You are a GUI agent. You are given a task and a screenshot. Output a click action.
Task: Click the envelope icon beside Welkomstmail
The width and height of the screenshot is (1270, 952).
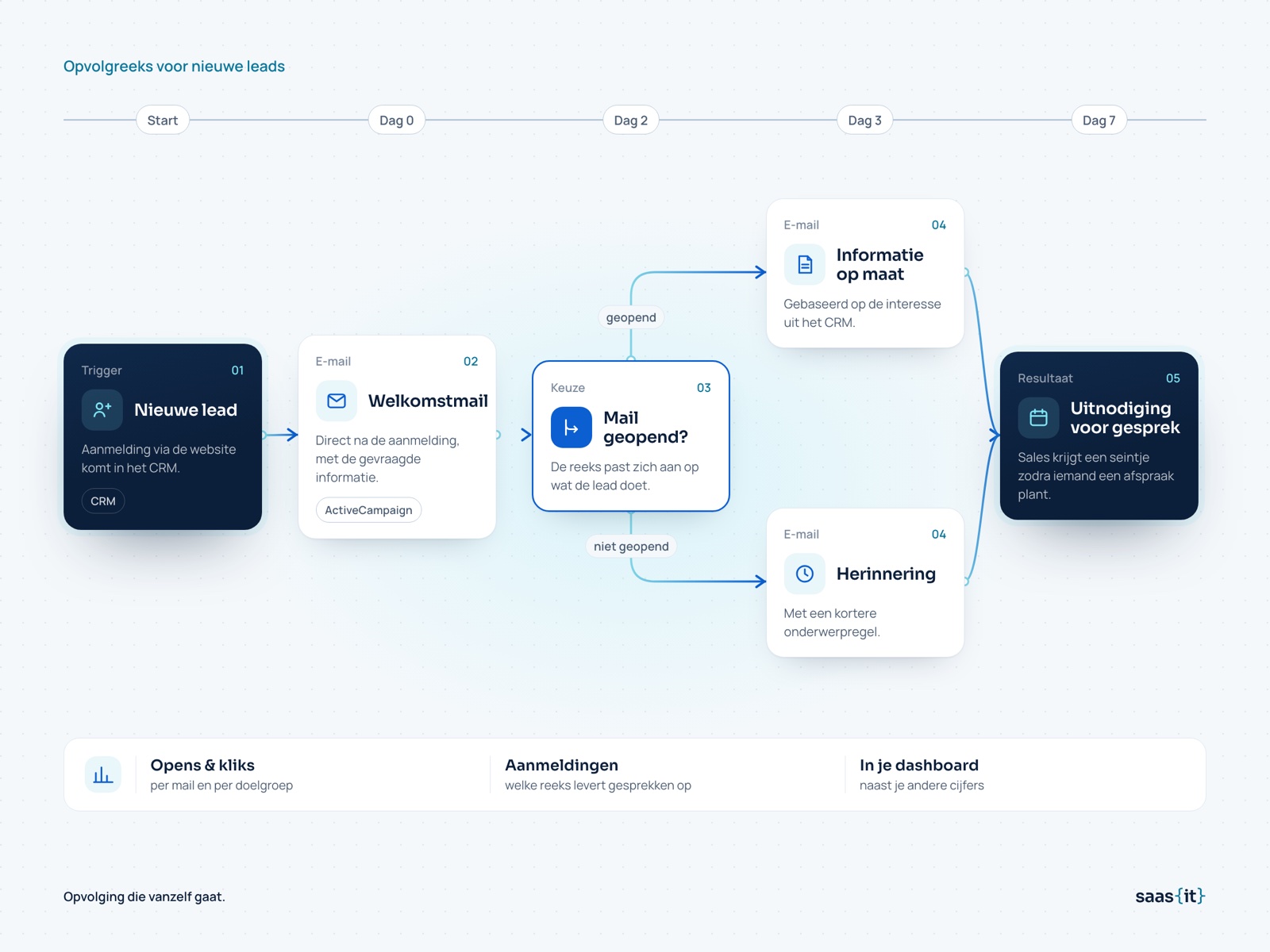coord(336,401)
